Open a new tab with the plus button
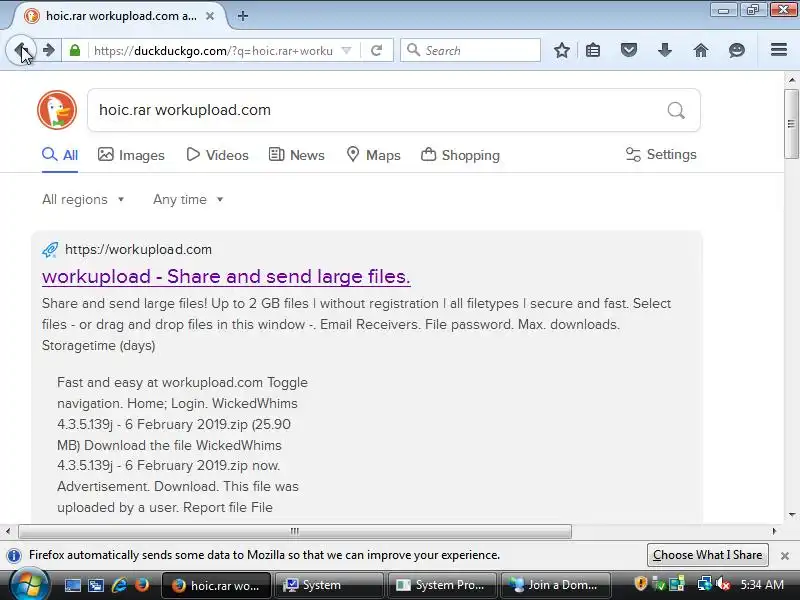The width and height of the screenshot is (800, 600). click(243, 16)
